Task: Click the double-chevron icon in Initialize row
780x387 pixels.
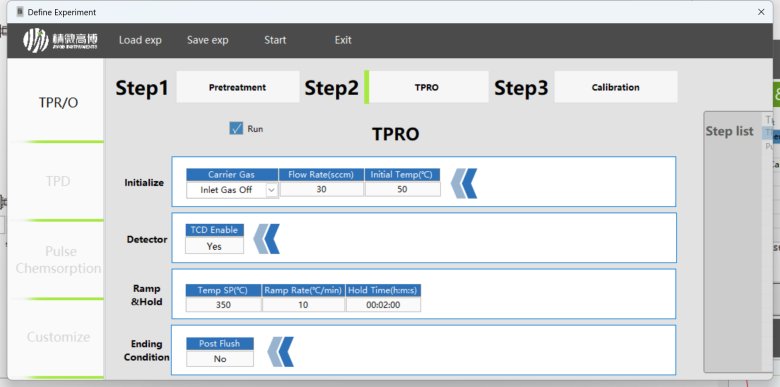Action: [x=464, y=183]
